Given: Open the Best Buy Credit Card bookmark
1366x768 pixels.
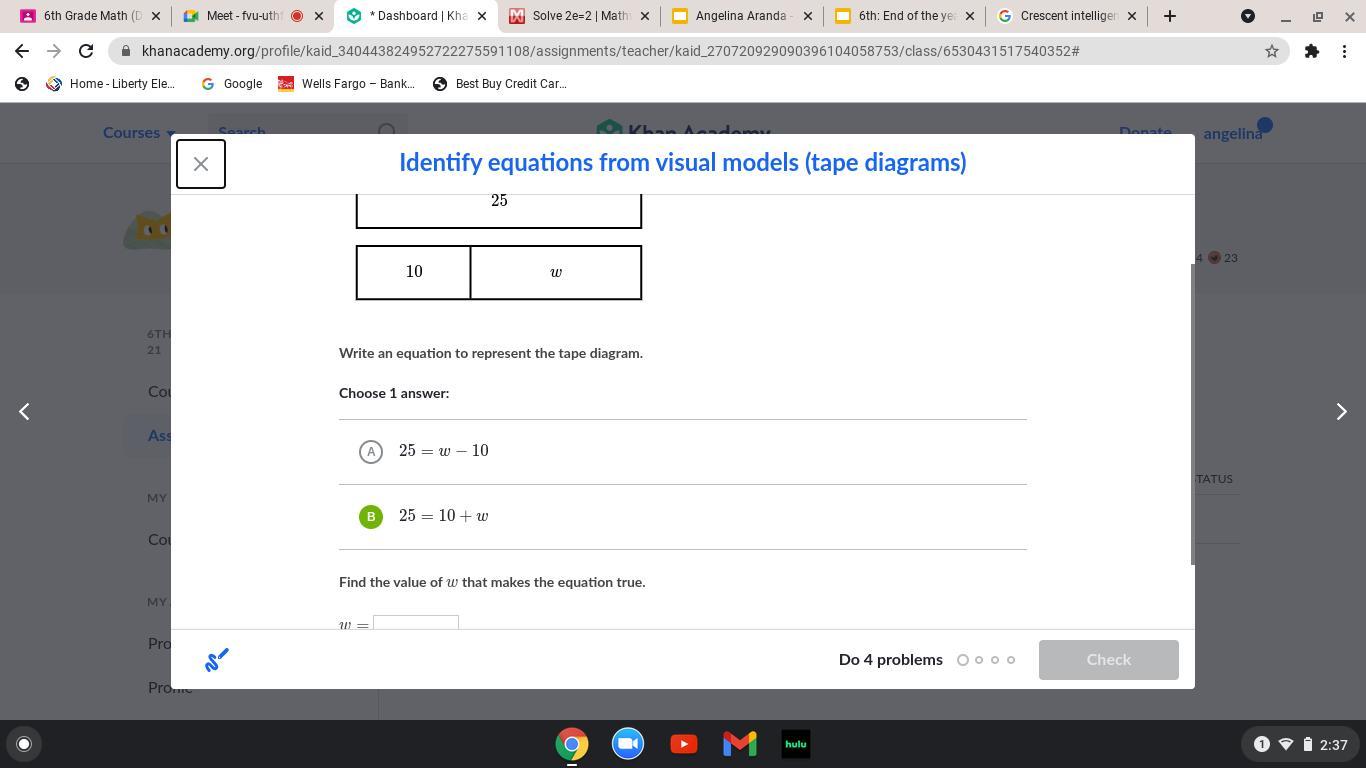Looking at the screenshot, I should tap(500, 84).
